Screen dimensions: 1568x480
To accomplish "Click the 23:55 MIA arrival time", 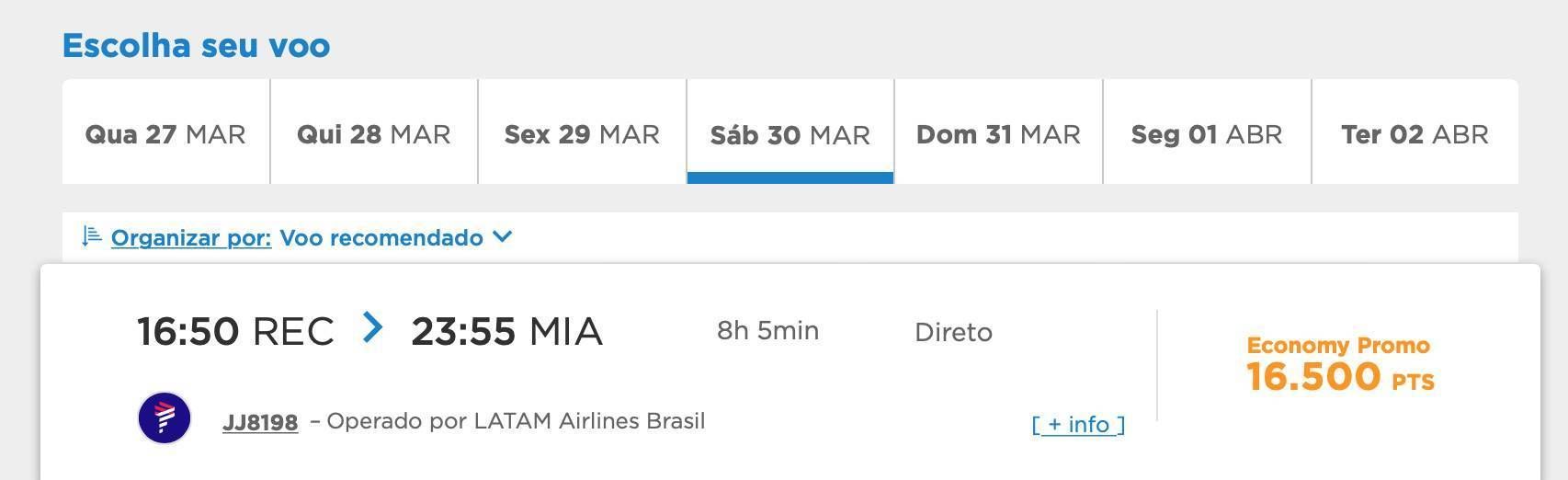I will pyautogui.click(x=506, y=331).
